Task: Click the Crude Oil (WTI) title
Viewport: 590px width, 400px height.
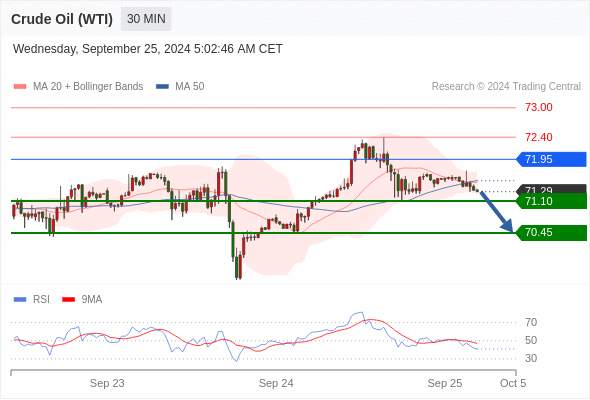Action: [62, 19]
